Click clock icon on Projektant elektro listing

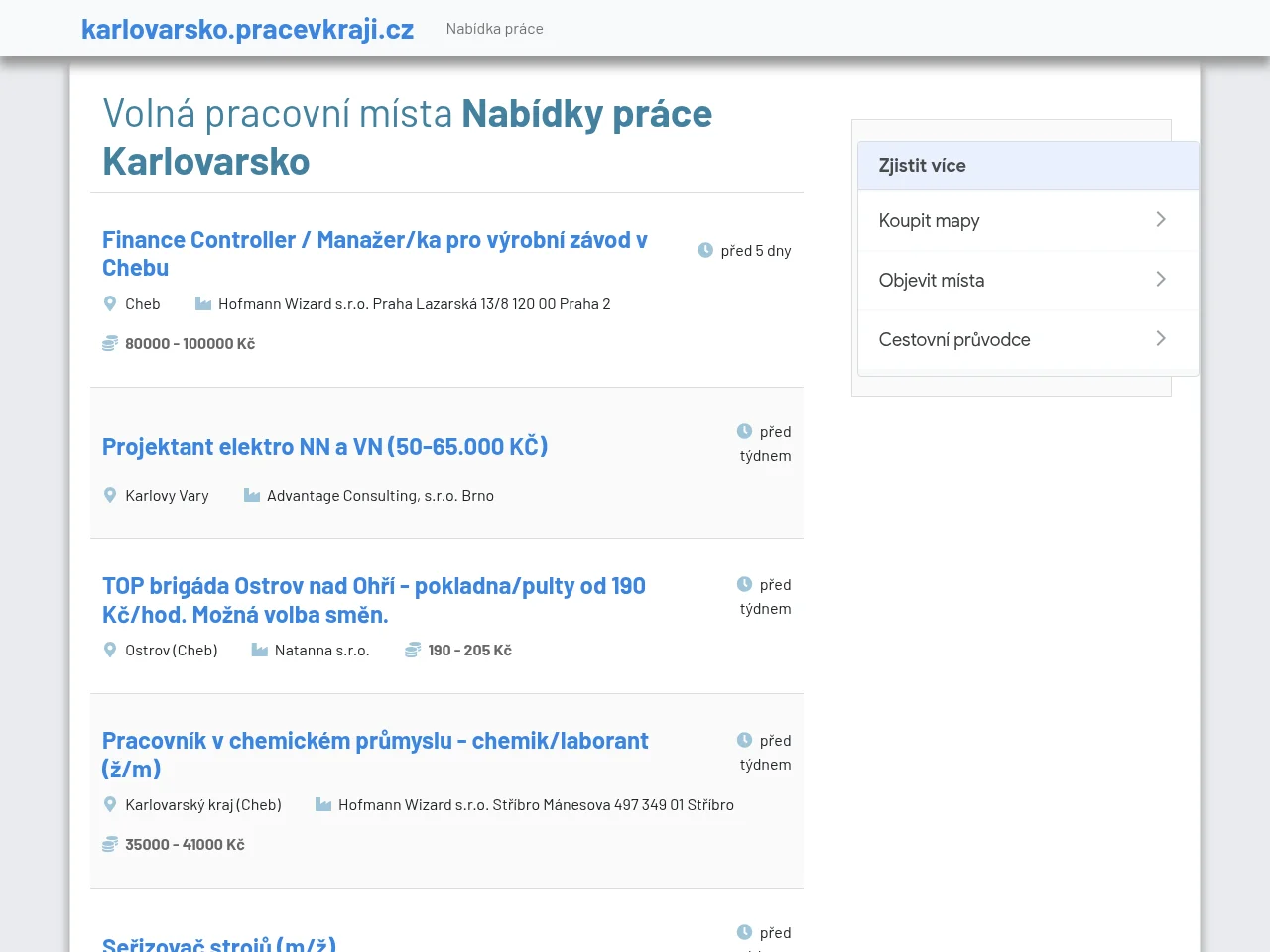point(744,431)
